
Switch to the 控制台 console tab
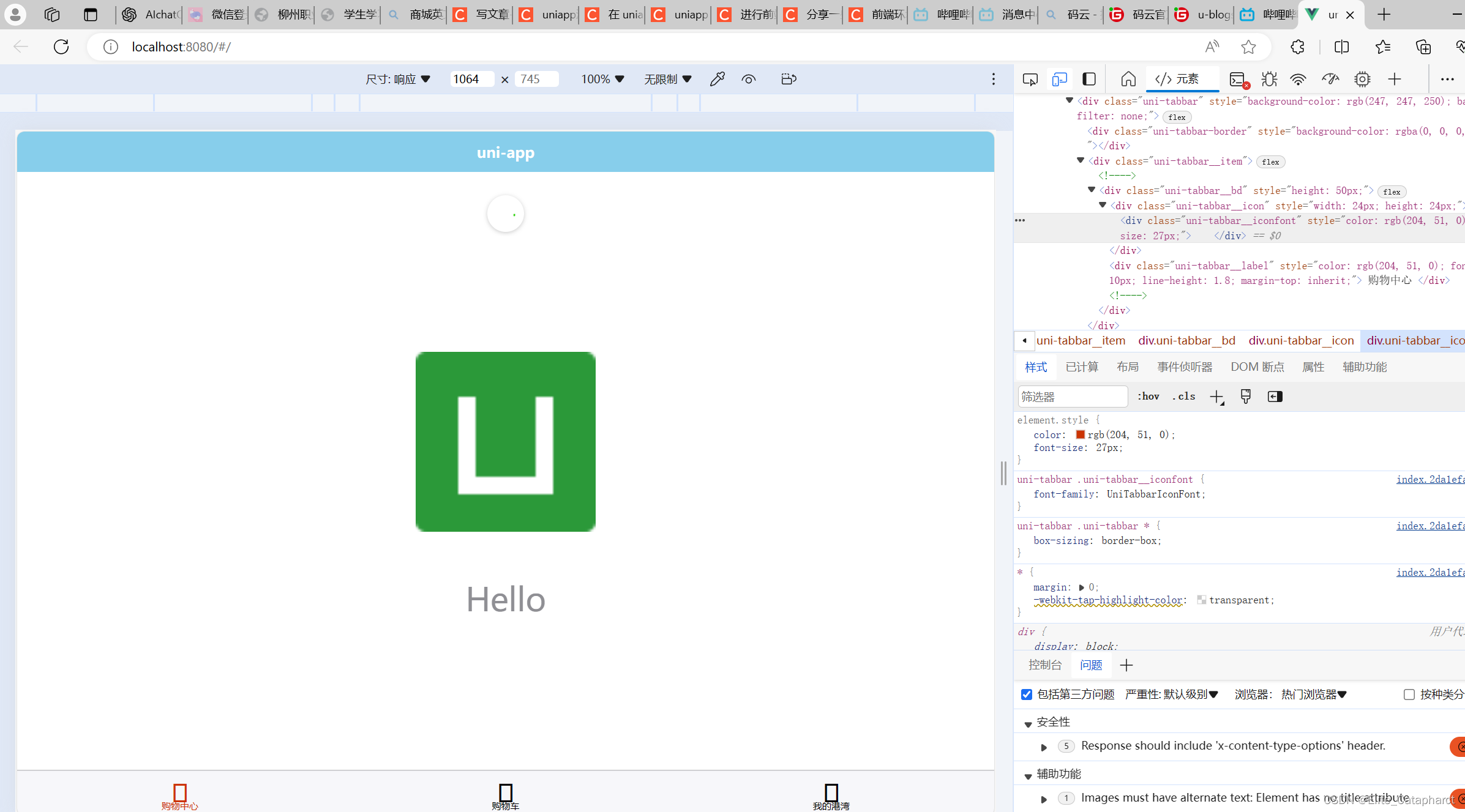pyautogui.click(x=1045, y=665)
